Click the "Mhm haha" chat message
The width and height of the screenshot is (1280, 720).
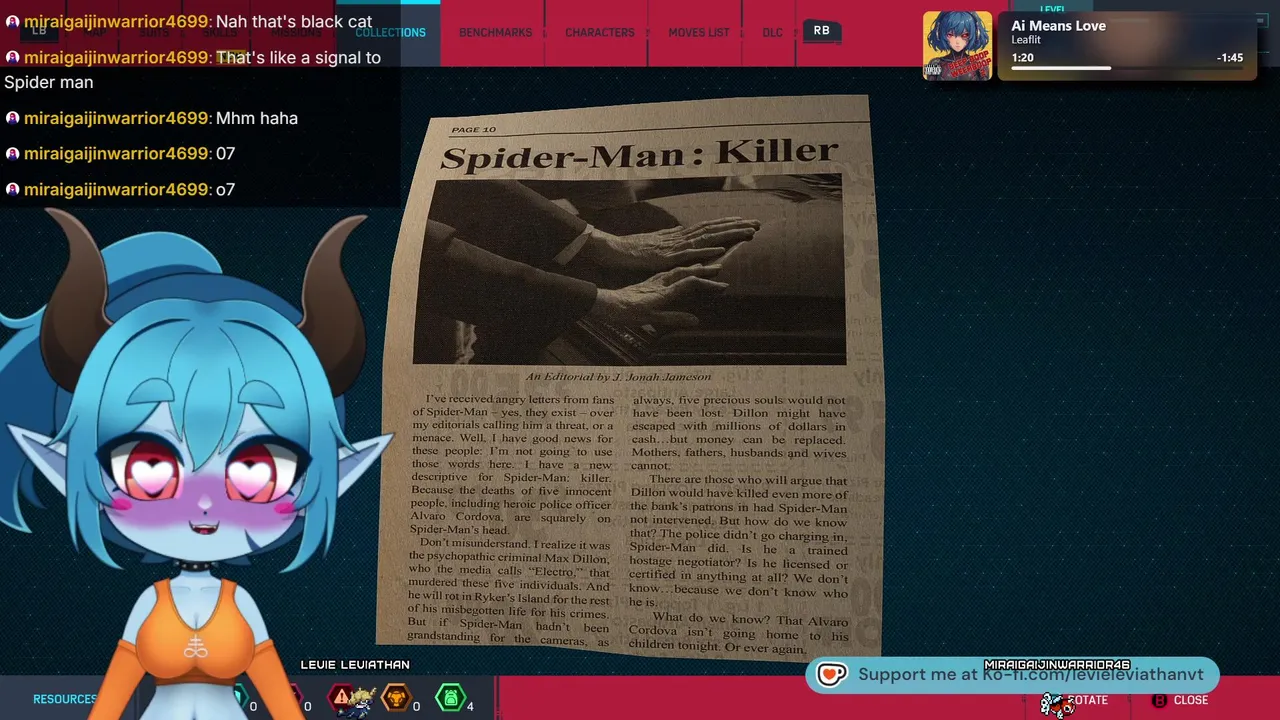257,118
